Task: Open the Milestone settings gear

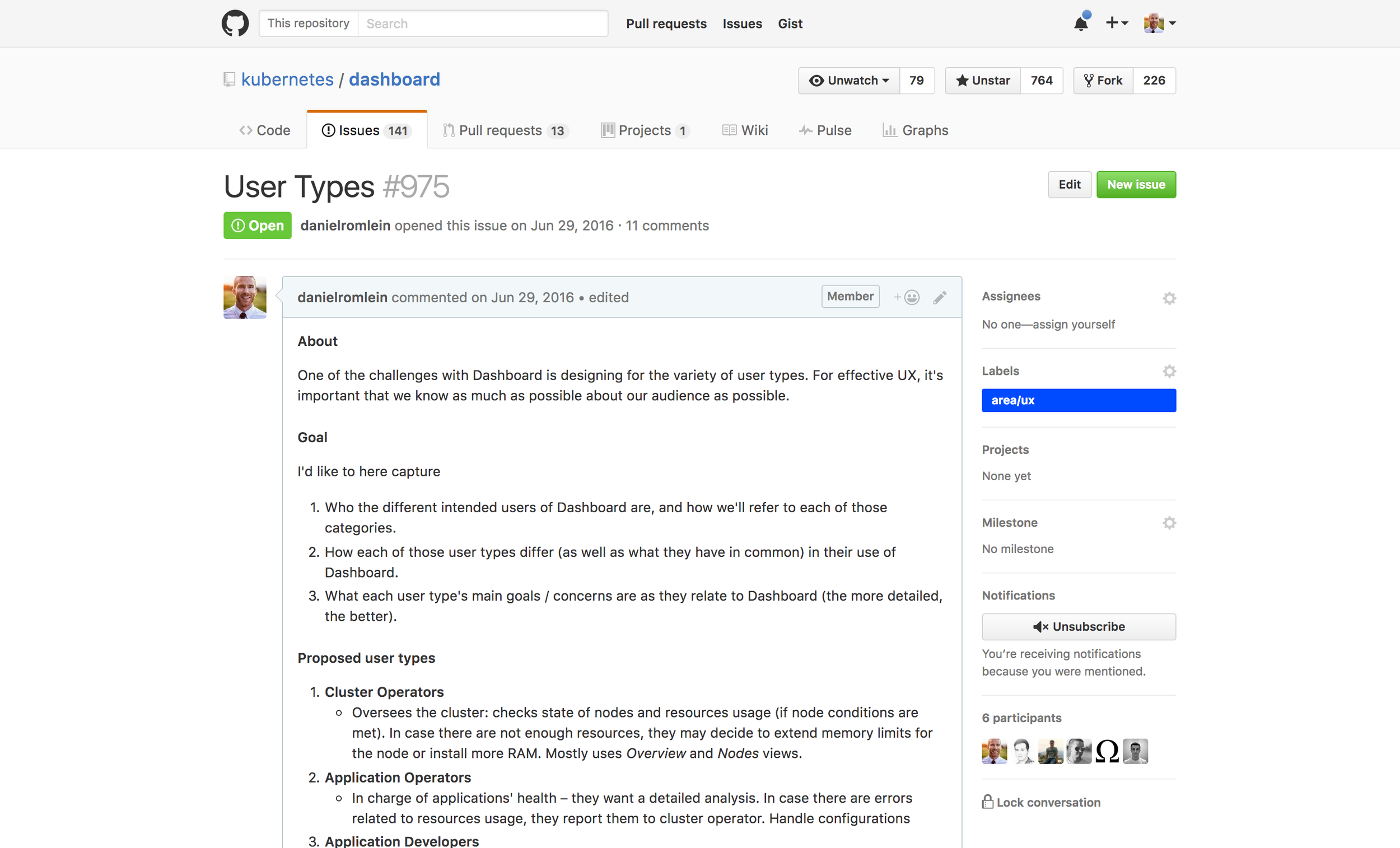Action: pos(1169,523)
